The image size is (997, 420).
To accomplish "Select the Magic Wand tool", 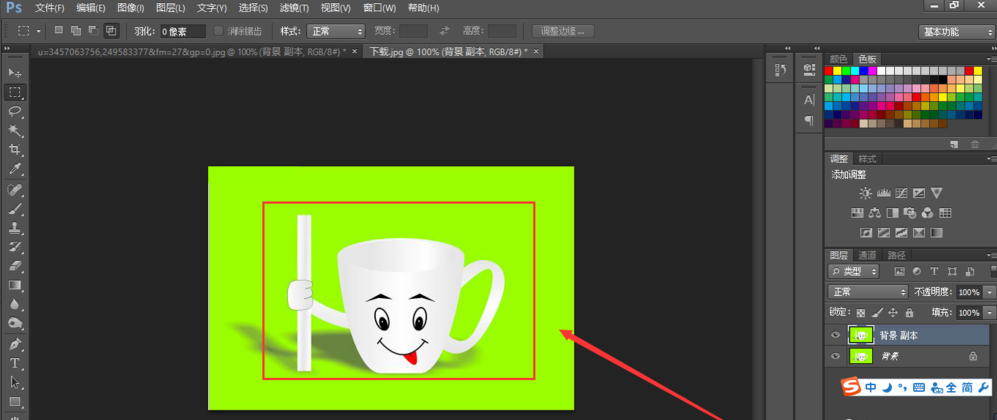I will (15, 130).
